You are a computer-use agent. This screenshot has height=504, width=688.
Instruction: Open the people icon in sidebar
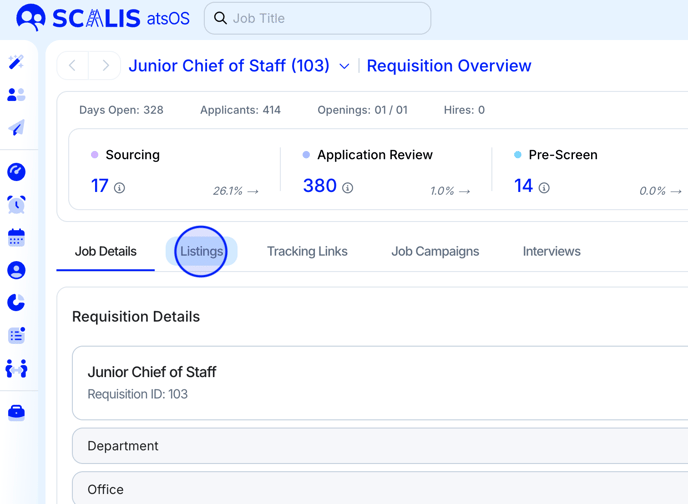16,95
